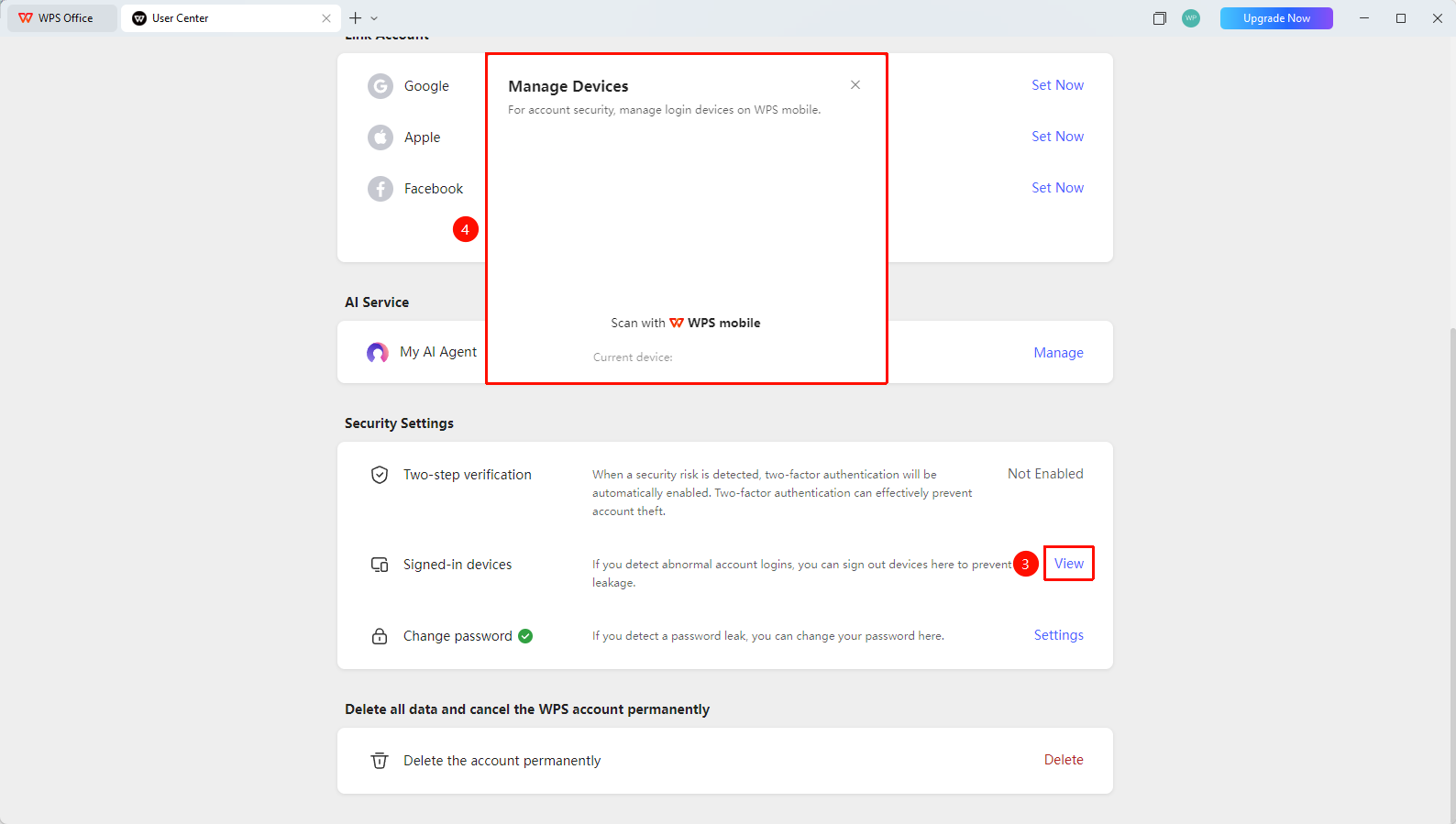Open password Settings link
This screenshot has height=824, width=1456.
click(1059, 635)
